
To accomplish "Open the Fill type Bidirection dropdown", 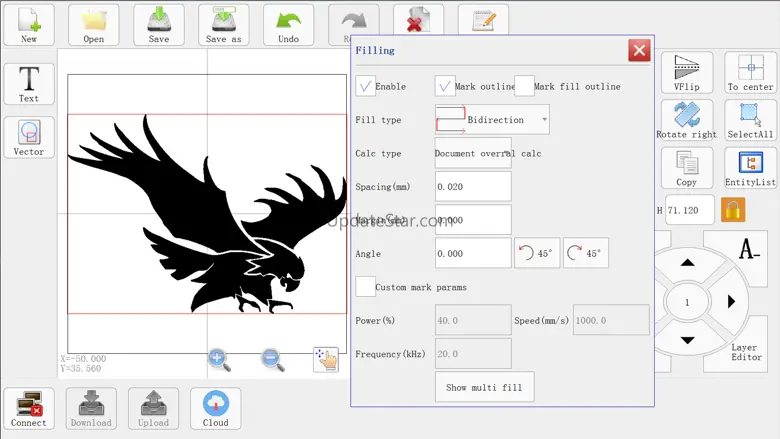I will pyautogui.click(x=492, y=119).
